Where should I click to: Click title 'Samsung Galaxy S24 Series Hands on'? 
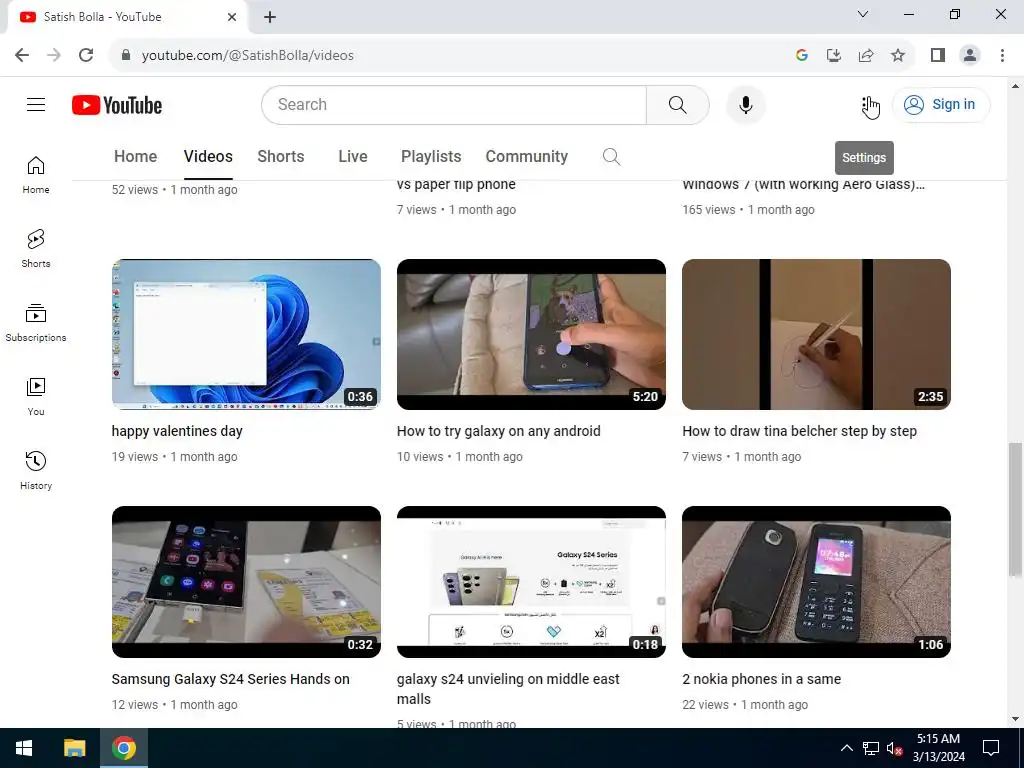[x=231, y=679]
